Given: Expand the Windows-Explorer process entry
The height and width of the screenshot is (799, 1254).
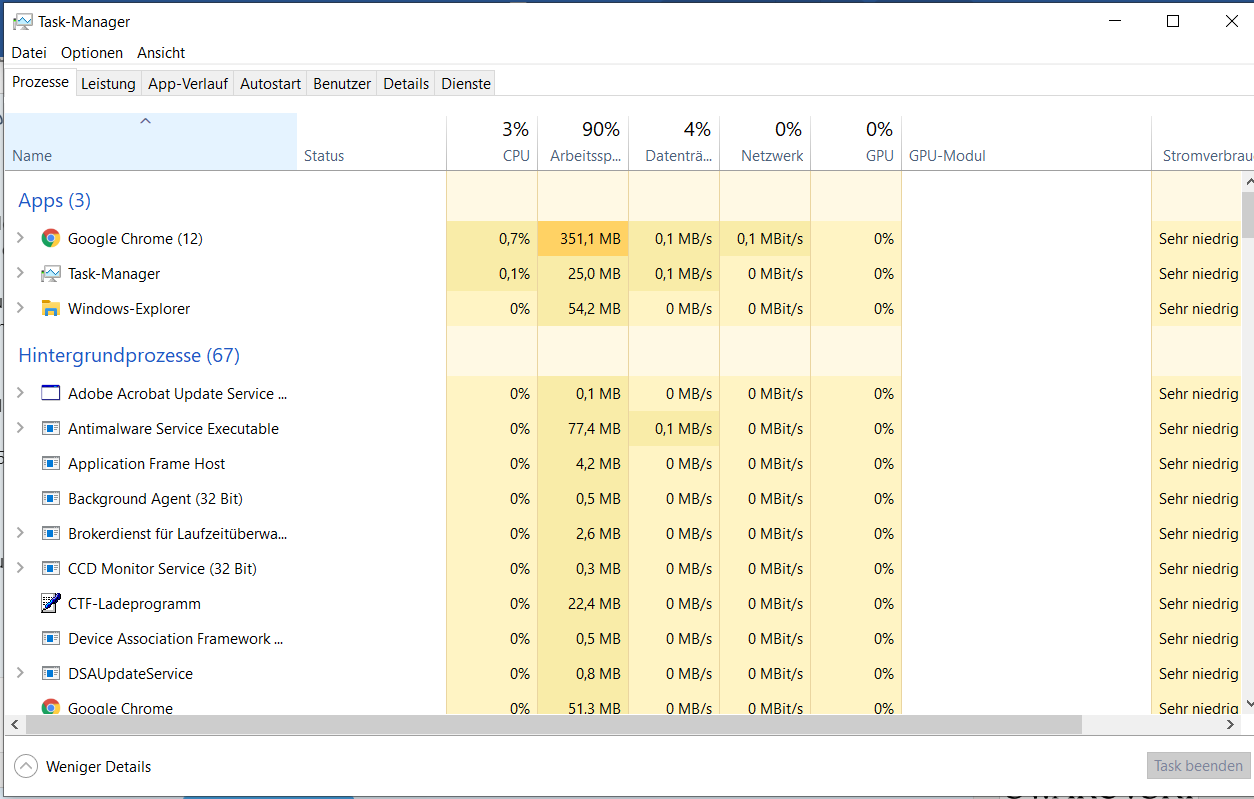Looking at the screenshot, I should pos(20,308).
